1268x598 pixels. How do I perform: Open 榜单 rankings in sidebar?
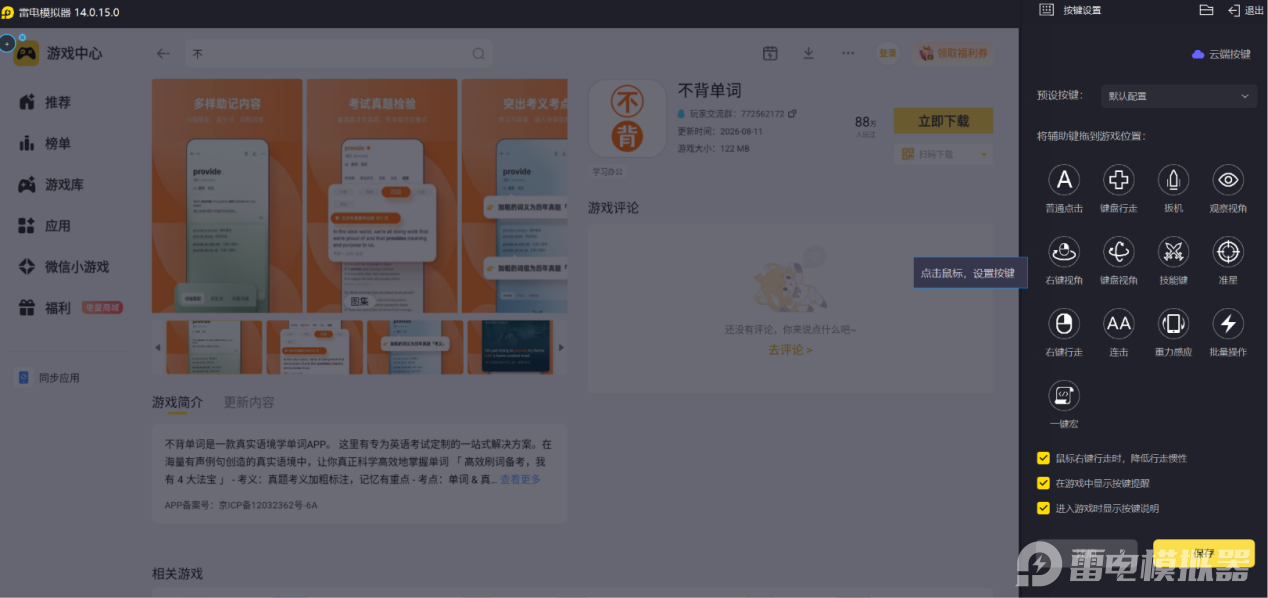tap(45, 144)
